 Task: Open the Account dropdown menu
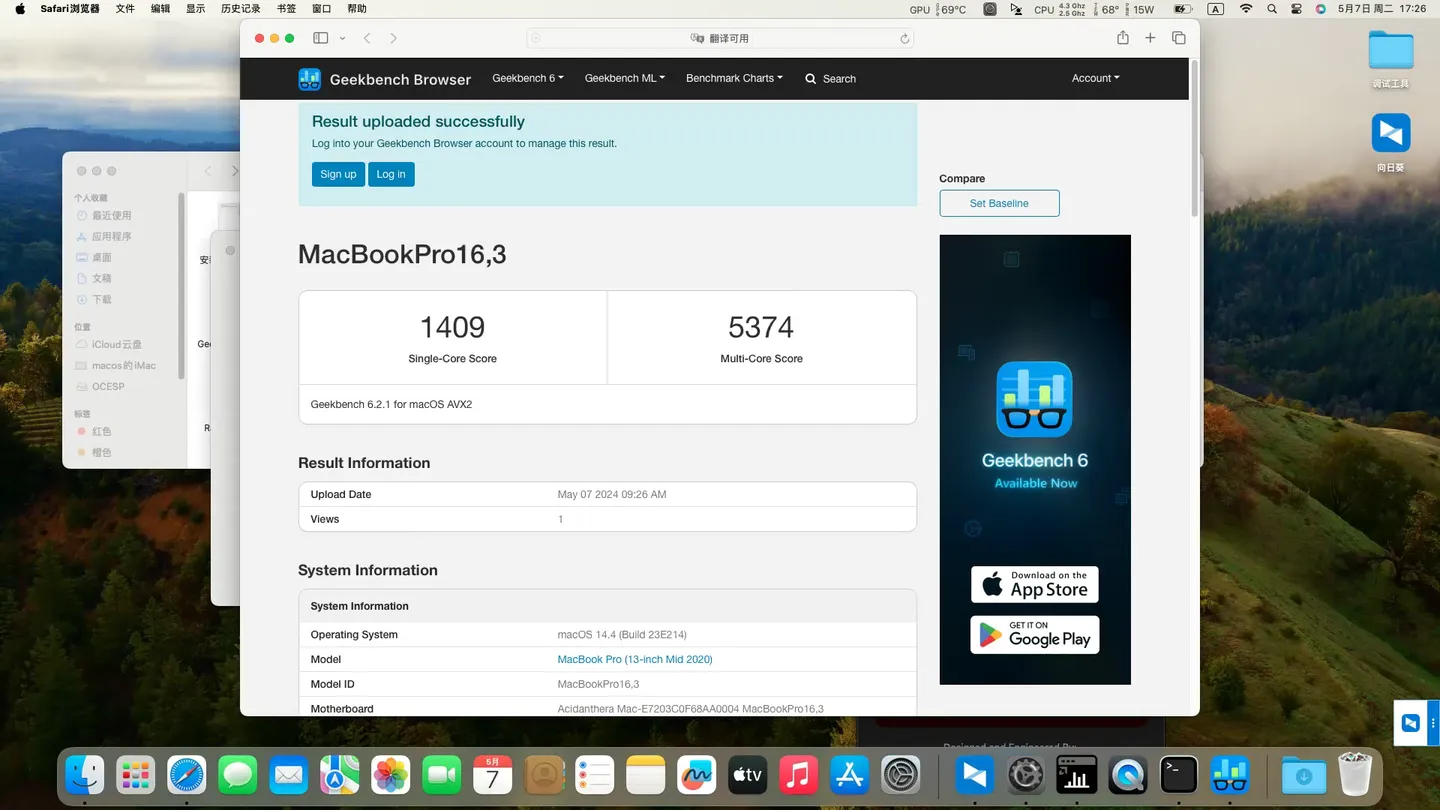tap(1095, 78)
